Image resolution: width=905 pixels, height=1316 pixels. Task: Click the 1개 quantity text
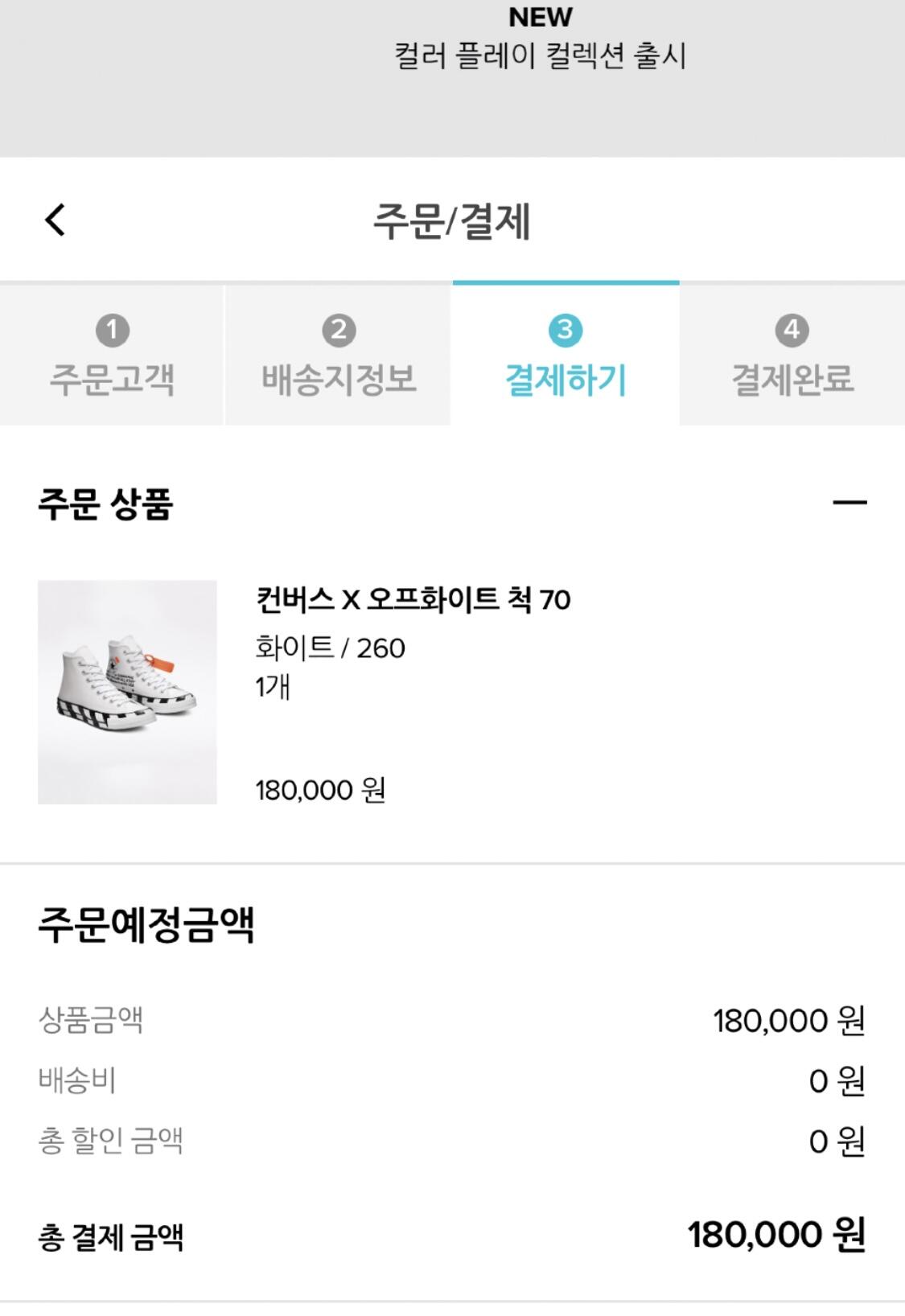click(x=273, y=687)
